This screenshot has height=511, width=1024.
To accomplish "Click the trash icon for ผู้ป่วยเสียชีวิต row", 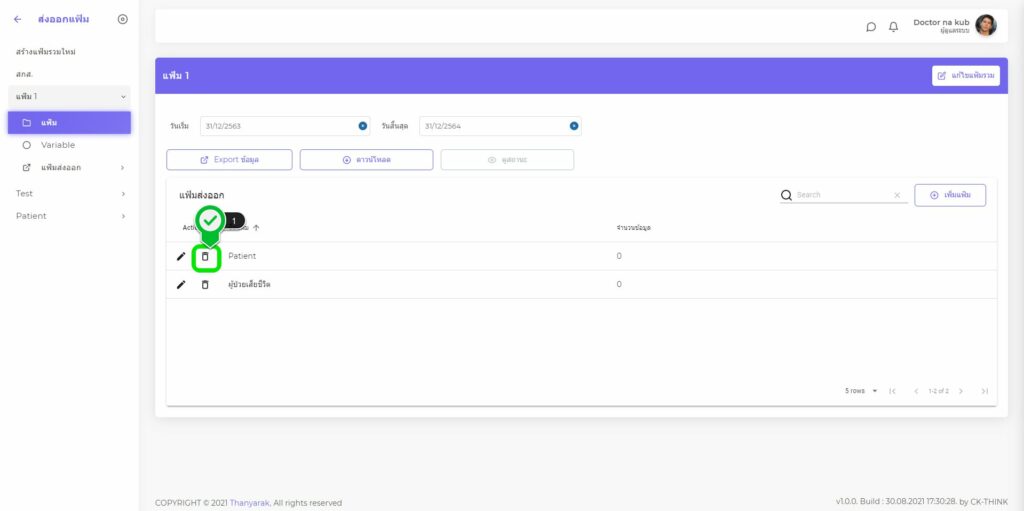I will [205, 285].
